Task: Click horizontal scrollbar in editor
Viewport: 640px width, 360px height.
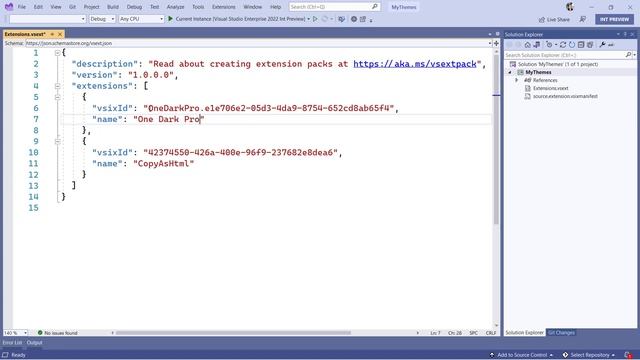Action: tap(233, 333)
